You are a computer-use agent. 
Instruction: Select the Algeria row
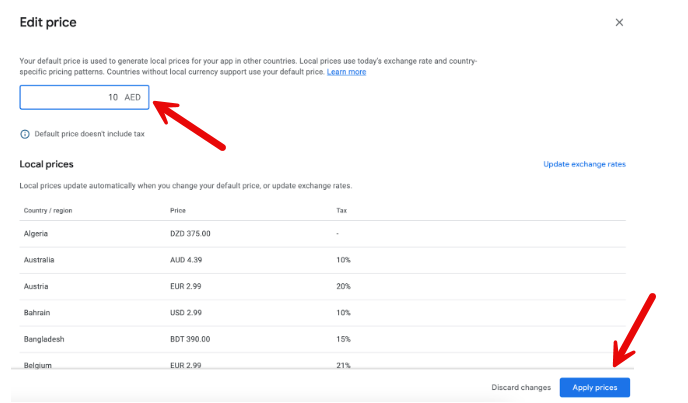[x=322, y=234]
